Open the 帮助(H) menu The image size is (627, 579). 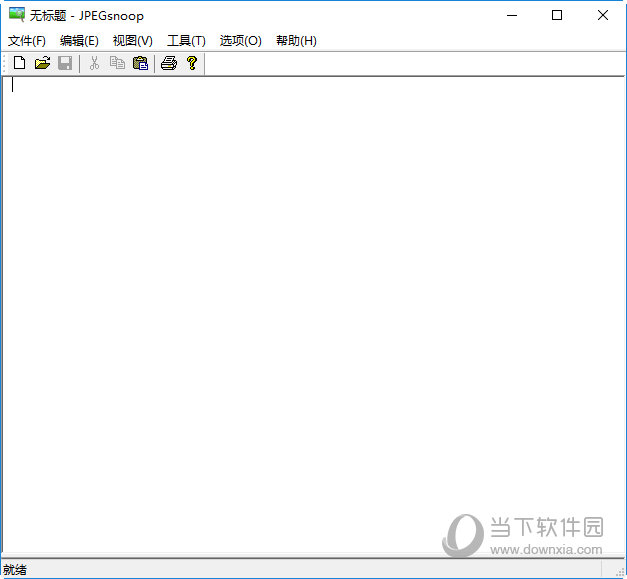[296, 41]
